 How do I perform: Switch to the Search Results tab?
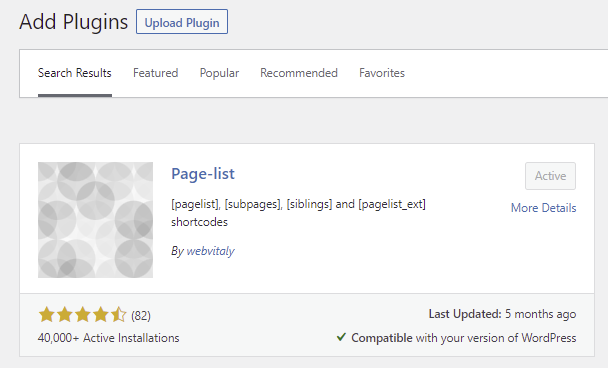coord(75,73)
